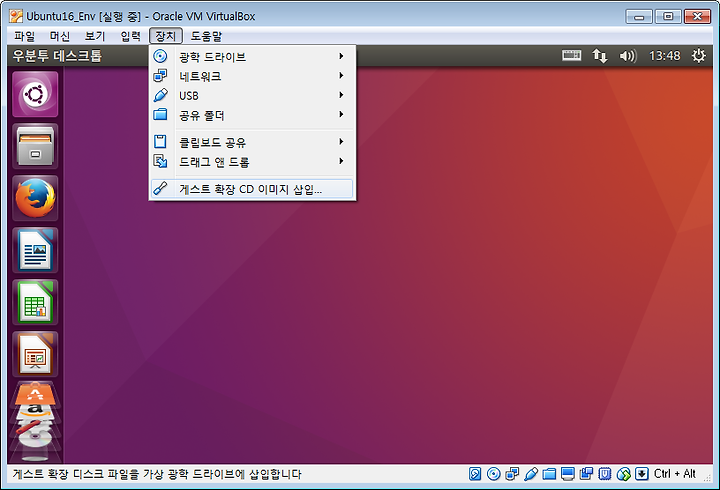
Task: Close the open 장치 menu
Action: click(x=166, y=36)
